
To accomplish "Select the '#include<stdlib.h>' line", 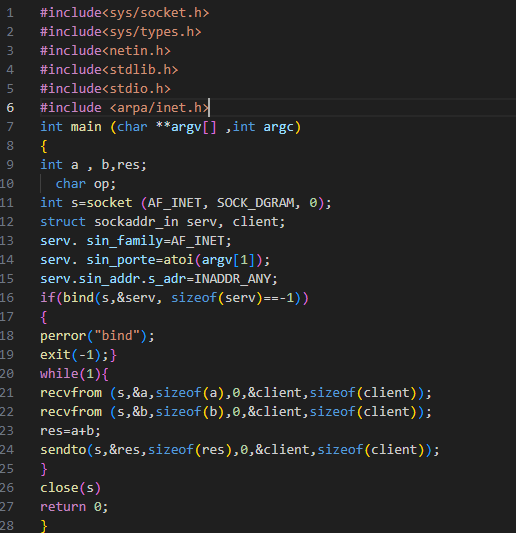I will [109, 70].
